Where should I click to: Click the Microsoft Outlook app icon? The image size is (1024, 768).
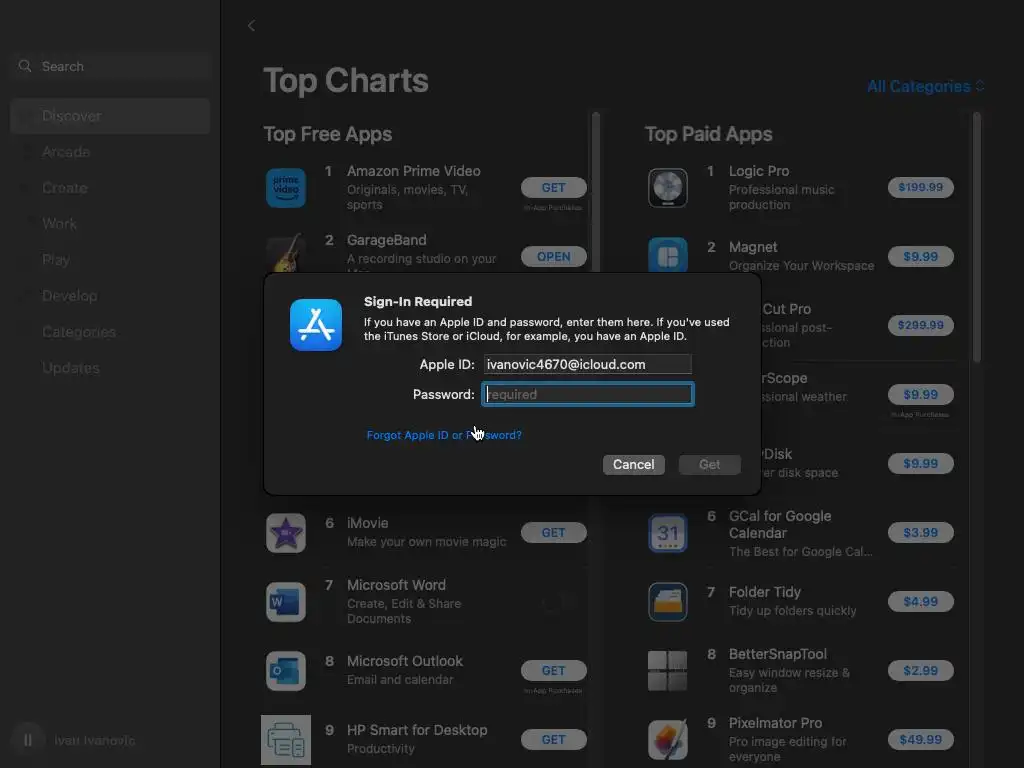pyautogui.click(x=286, y=671)
